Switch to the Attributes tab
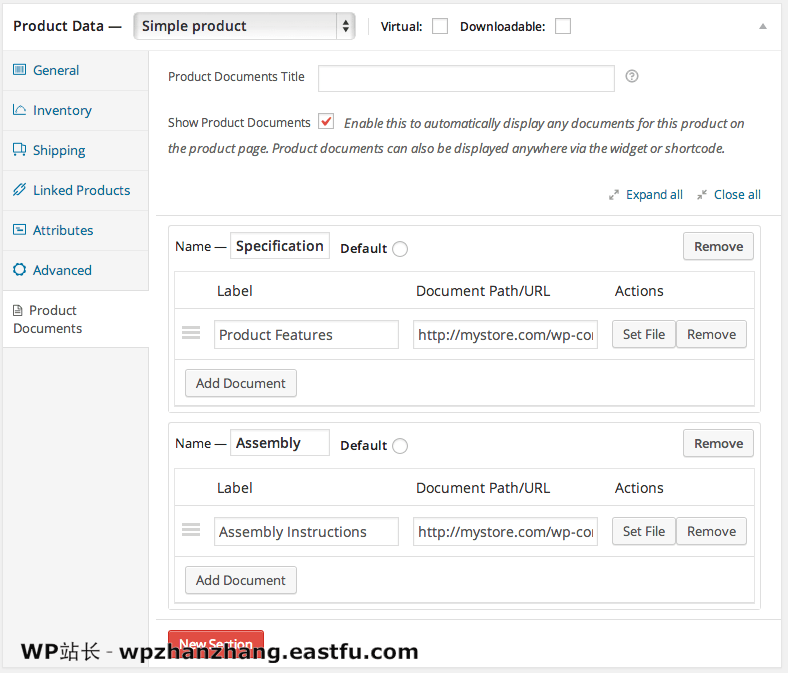 [x=62, y=230]
